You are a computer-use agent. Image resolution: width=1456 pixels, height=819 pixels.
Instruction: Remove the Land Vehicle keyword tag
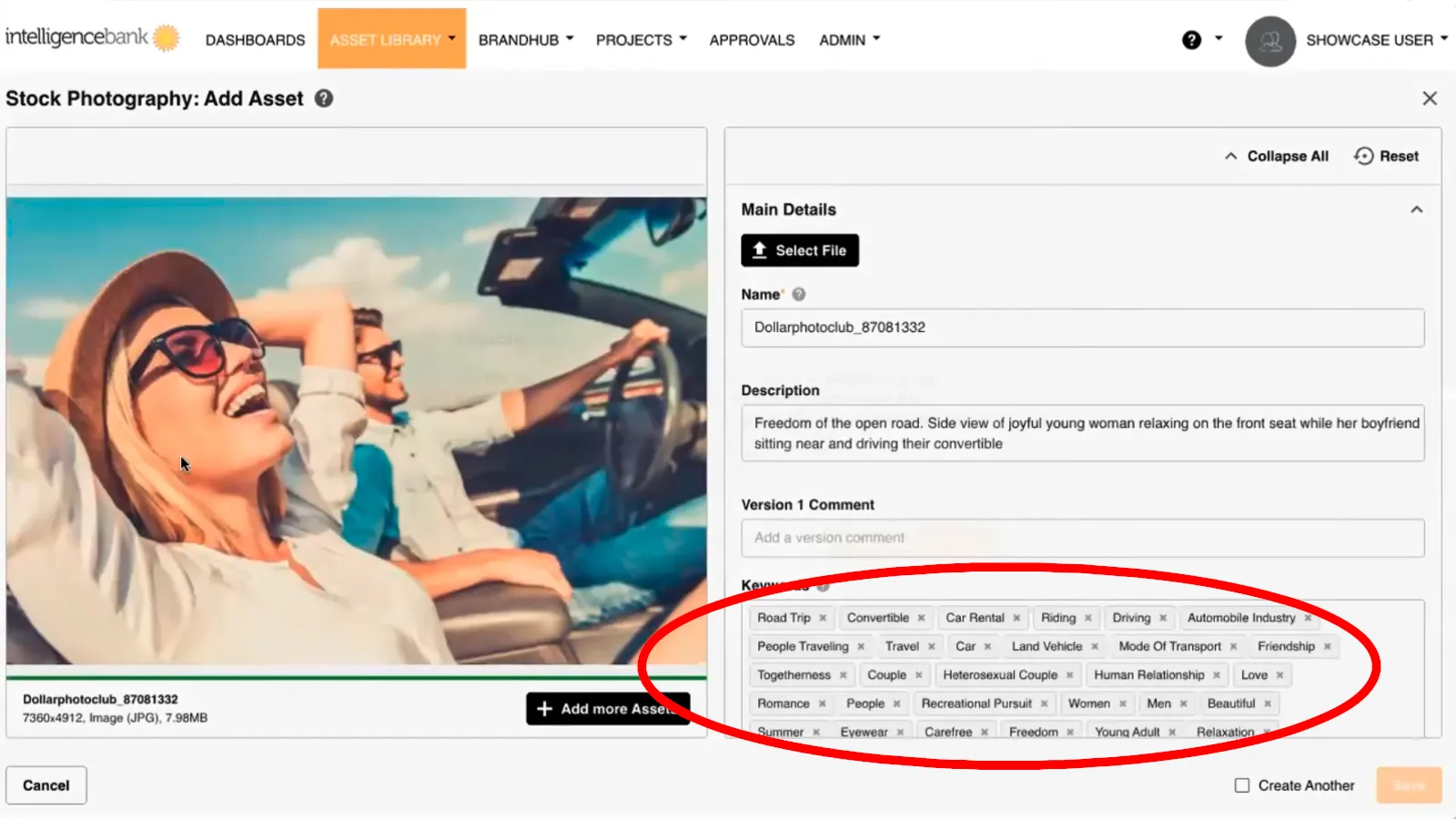(1094, 647)
